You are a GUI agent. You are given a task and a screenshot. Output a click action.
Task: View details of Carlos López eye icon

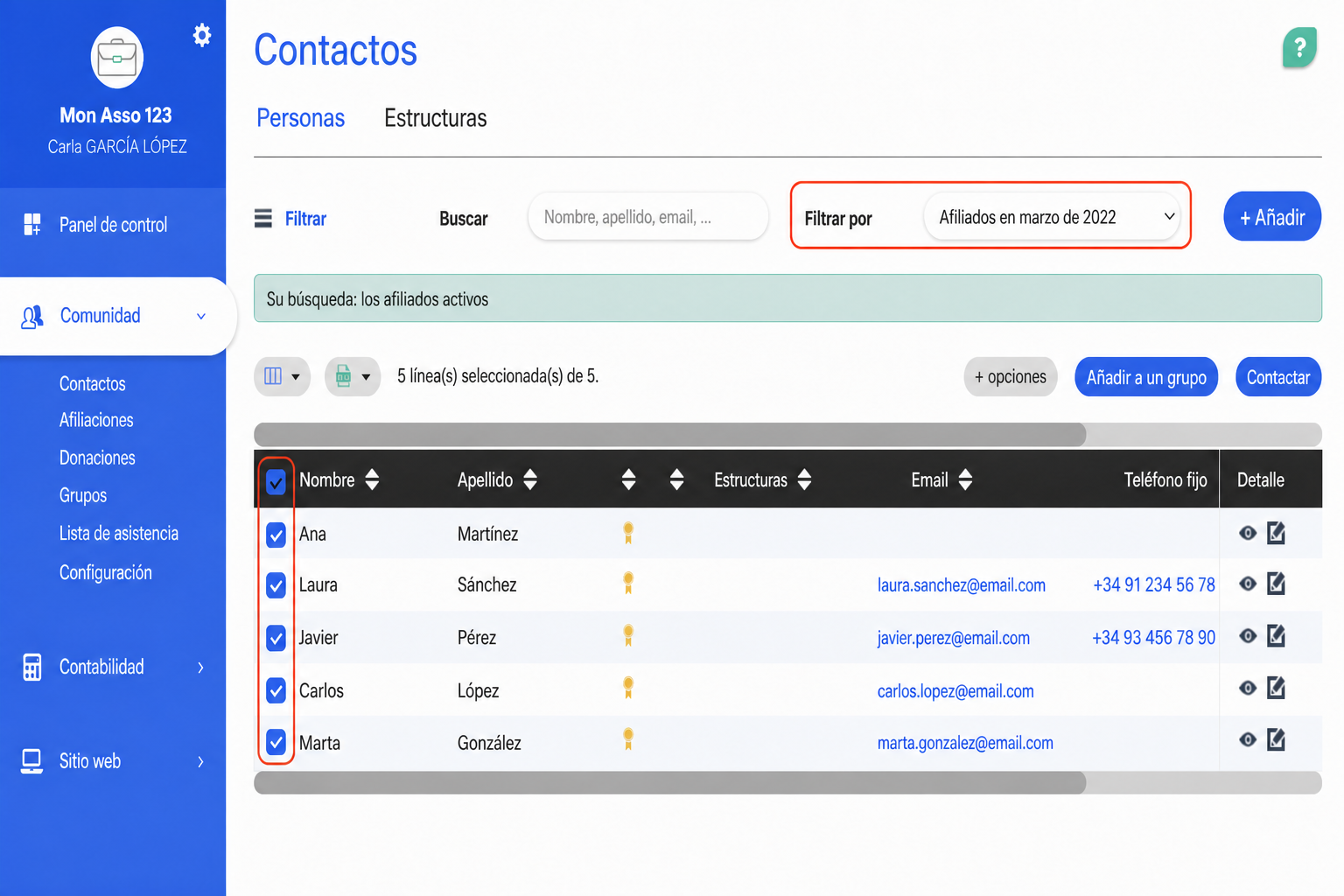(x=1248, y=689)
